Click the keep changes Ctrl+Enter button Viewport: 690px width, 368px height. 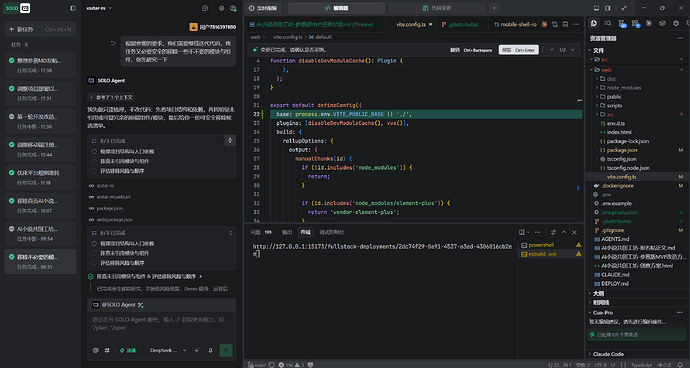tap(518, 50)
